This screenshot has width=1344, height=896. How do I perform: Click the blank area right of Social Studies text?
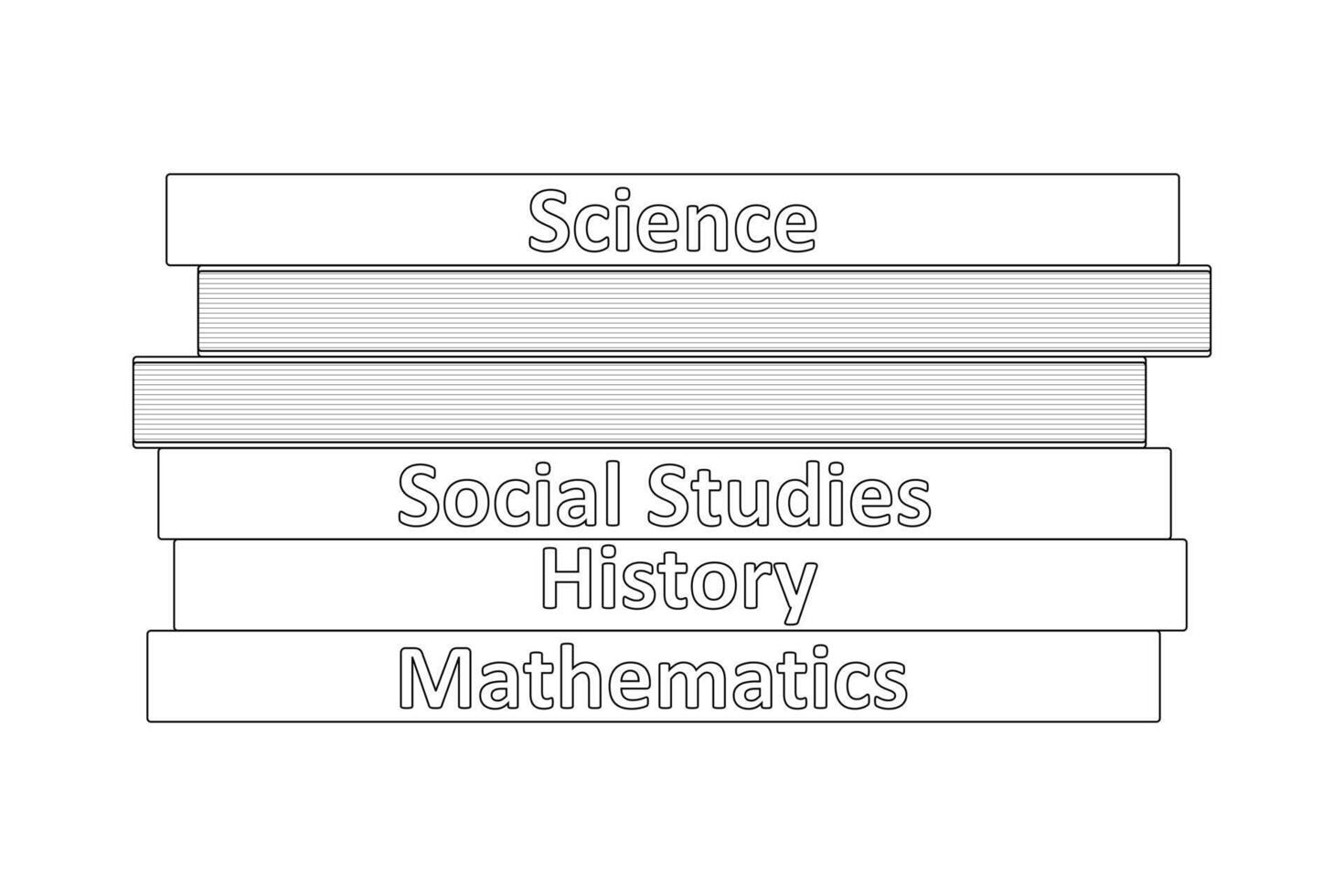coord(1051,494)
